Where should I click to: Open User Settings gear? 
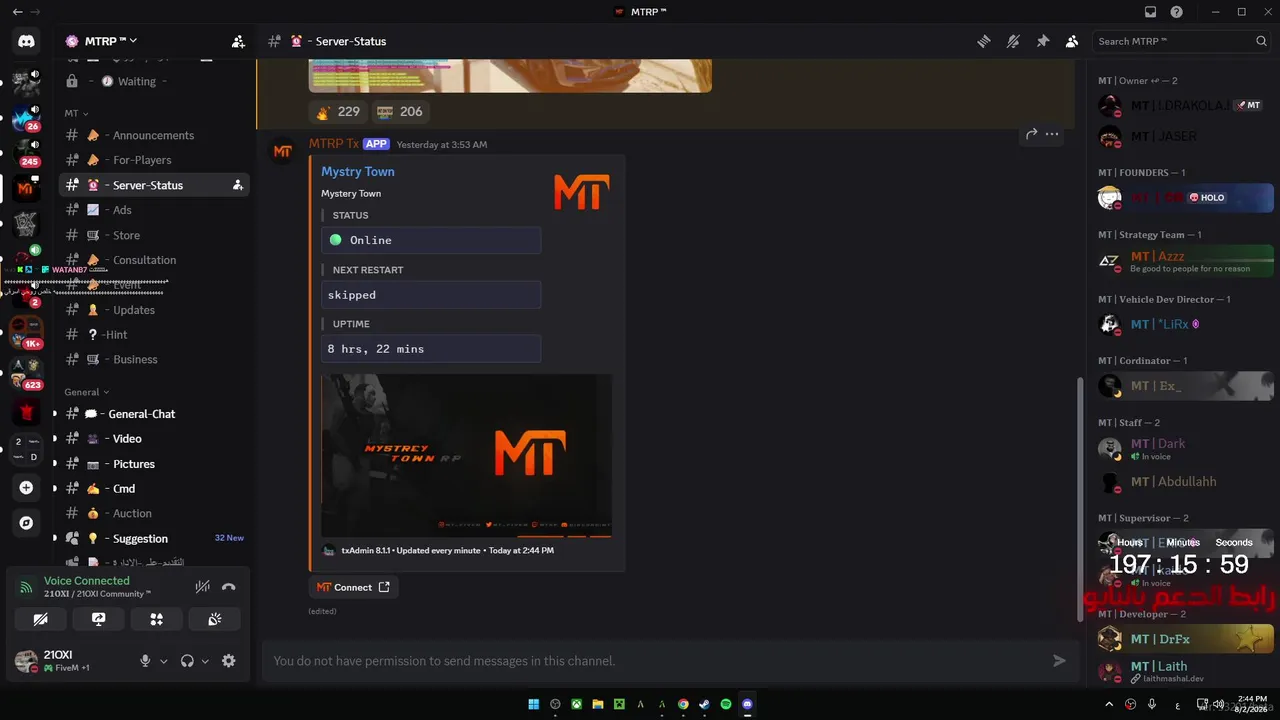pyautogui.click(x=229, y=661)
